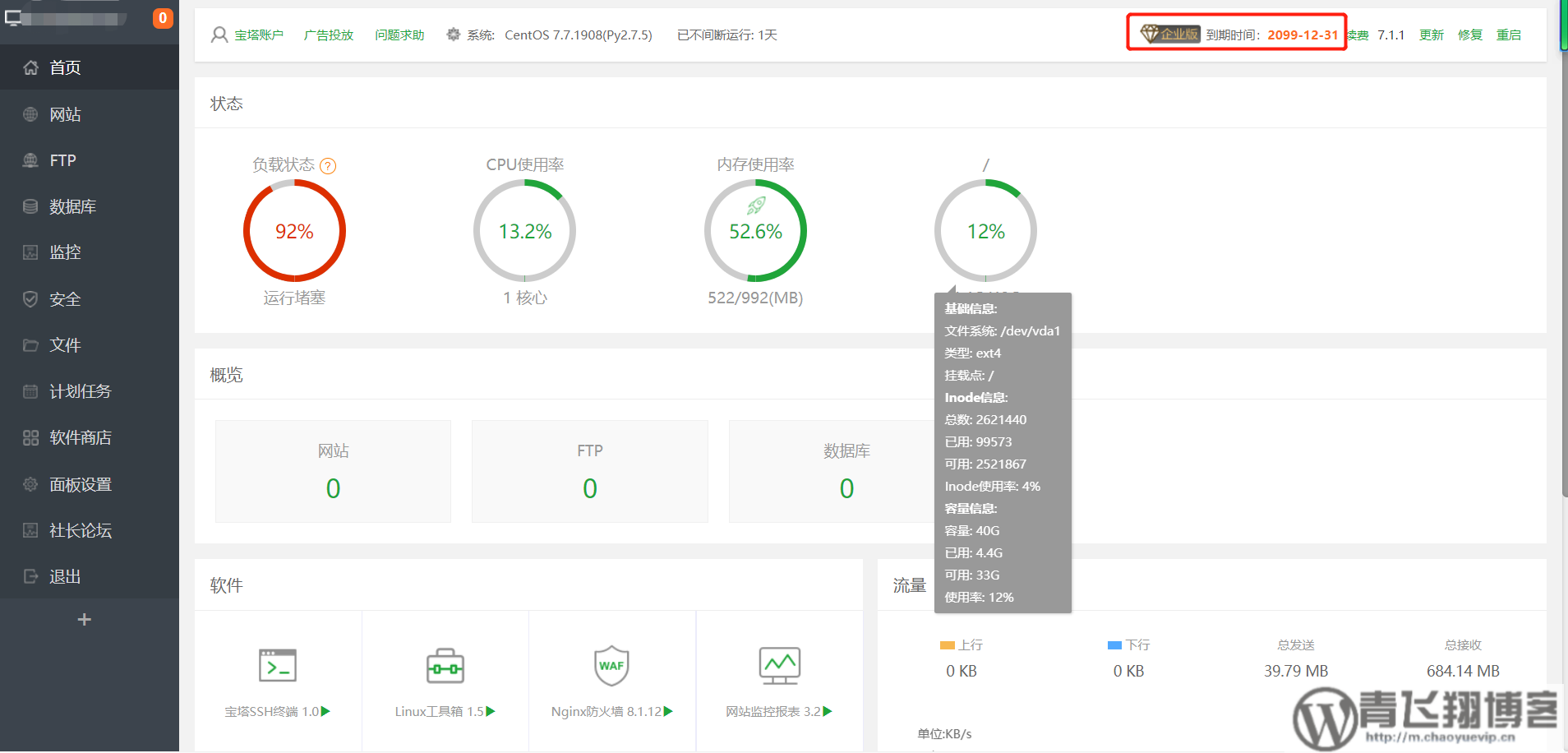Click the 问题求助 link
1568x753 pixels.
coord(399,35)
